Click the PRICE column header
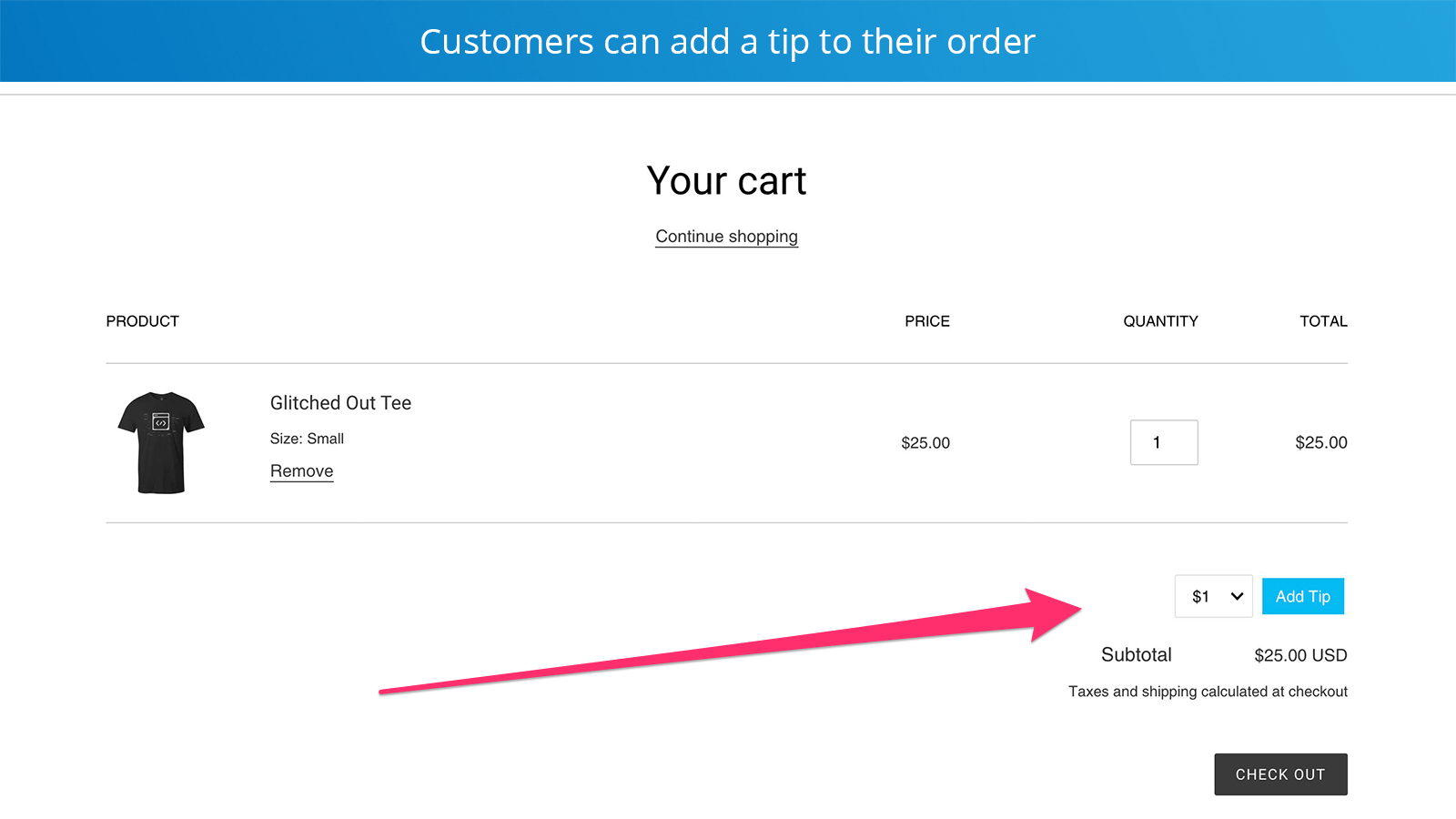Screen dimensions: 1456x819 click(x=927, y=320)
